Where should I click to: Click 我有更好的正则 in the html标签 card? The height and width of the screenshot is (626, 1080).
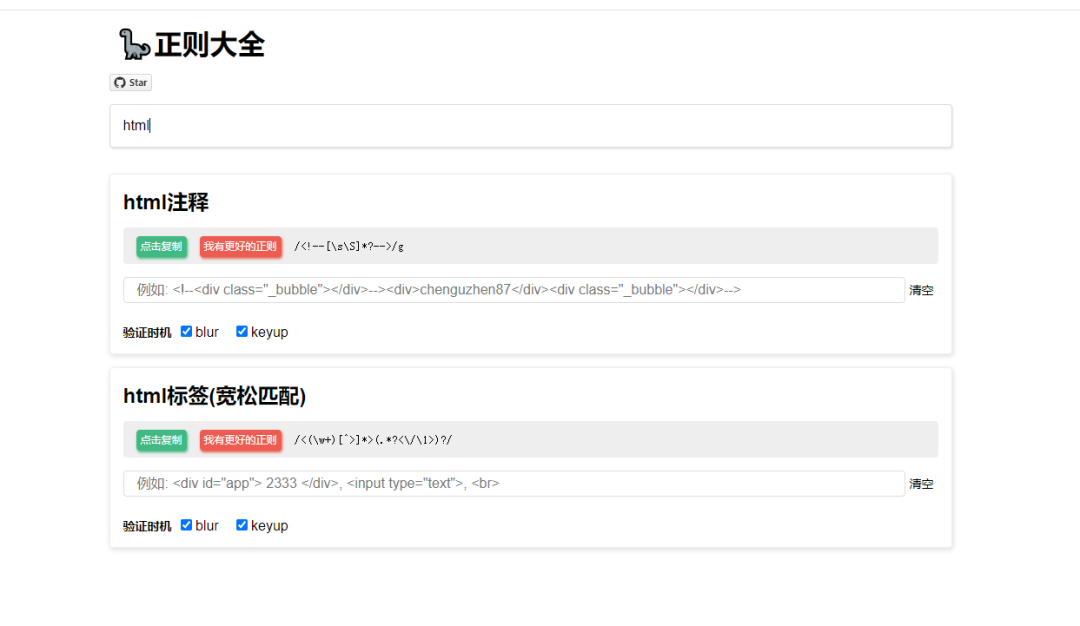point(240,440)
